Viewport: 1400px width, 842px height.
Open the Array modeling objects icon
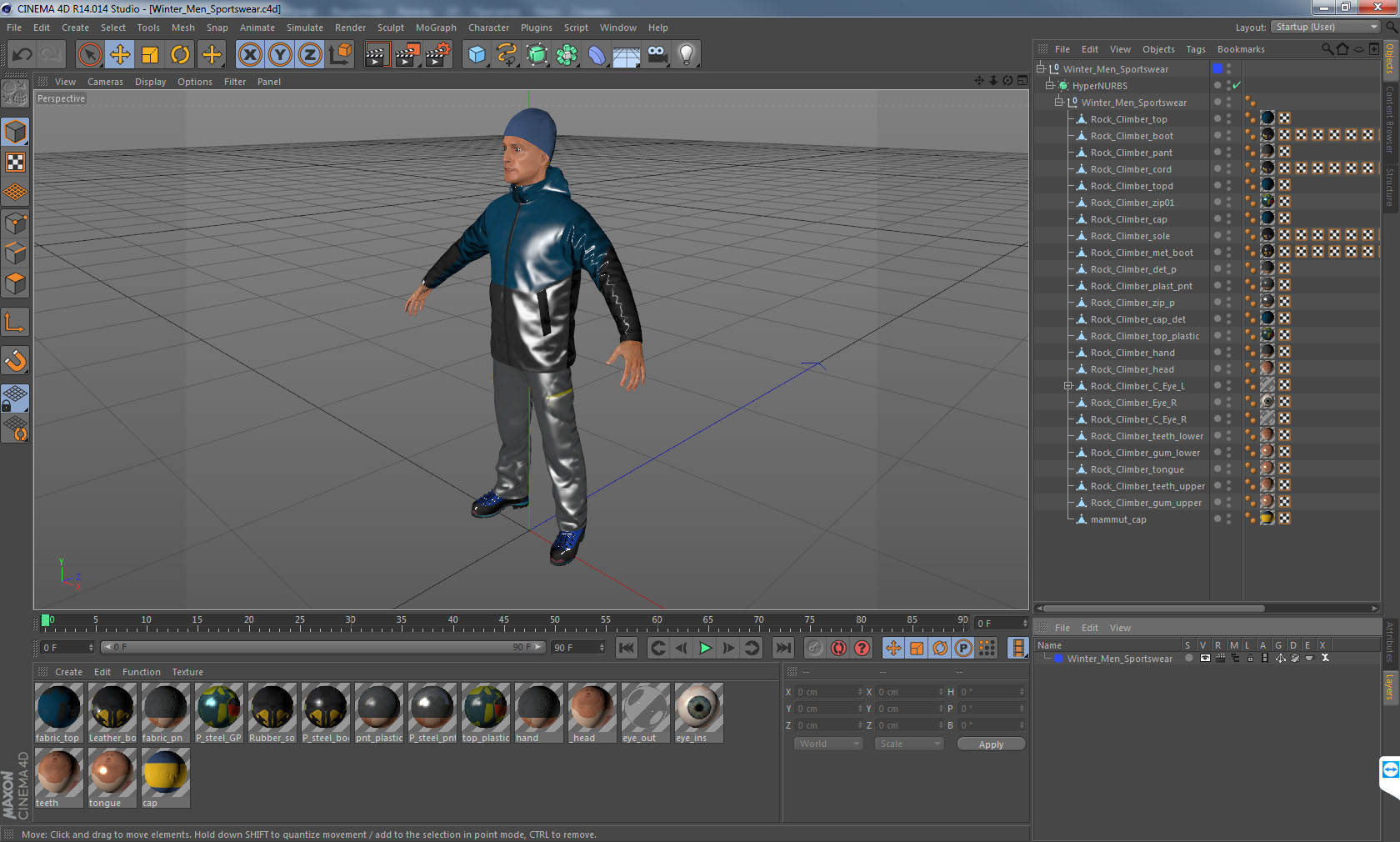(567, 55)
